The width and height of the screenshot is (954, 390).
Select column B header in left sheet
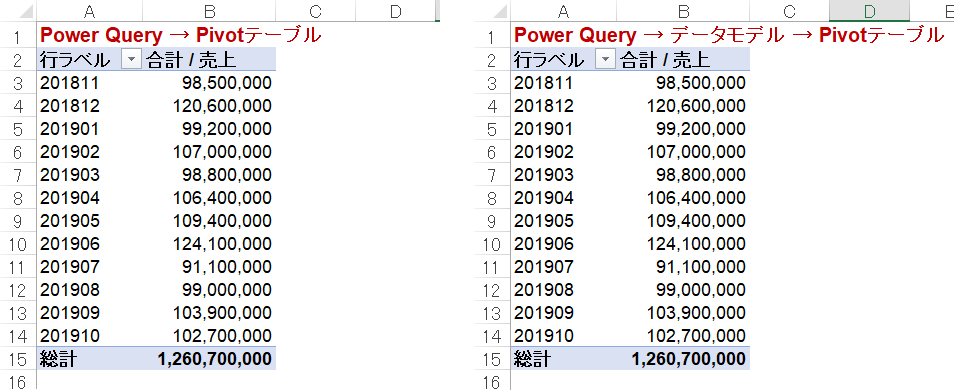coord(209,12)
